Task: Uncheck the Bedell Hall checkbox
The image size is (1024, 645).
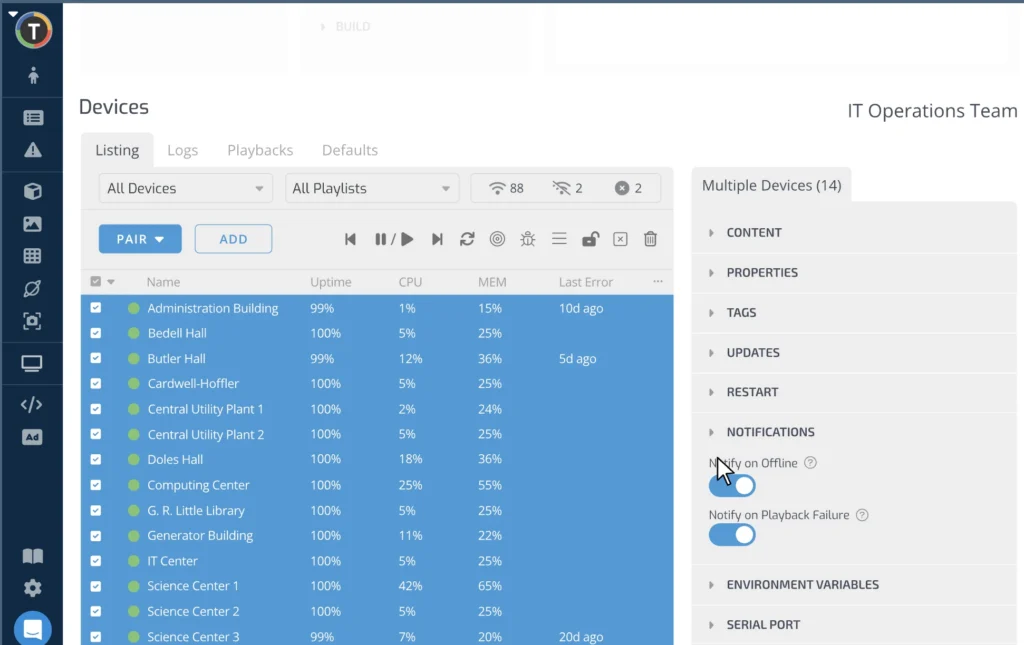Action: (96, 333)
